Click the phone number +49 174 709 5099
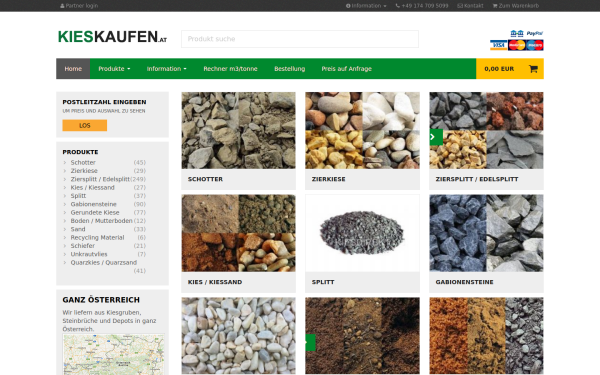600x375 pixels. [x=422, y=6]
